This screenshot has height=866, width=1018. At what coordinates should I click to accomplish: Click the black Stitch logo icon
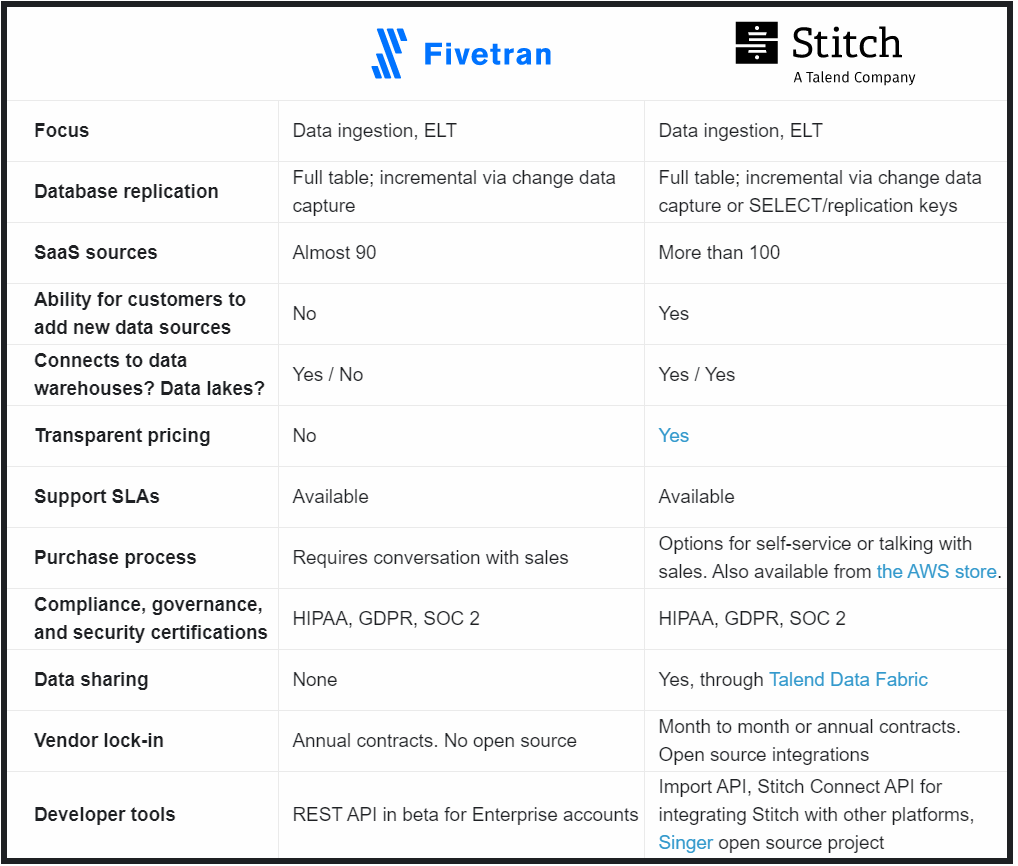coord(756,43)
